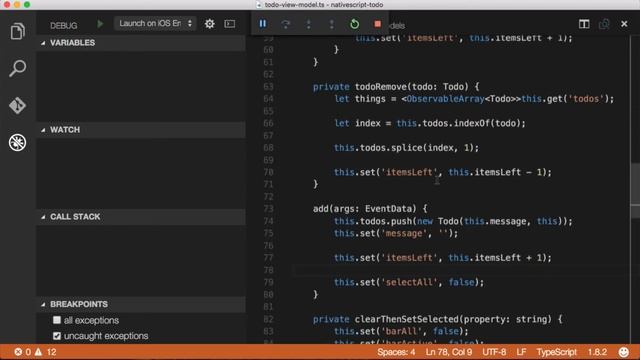Click 'barAll' string on line 83
The image size is (640, 360).
tap(401, 331)
